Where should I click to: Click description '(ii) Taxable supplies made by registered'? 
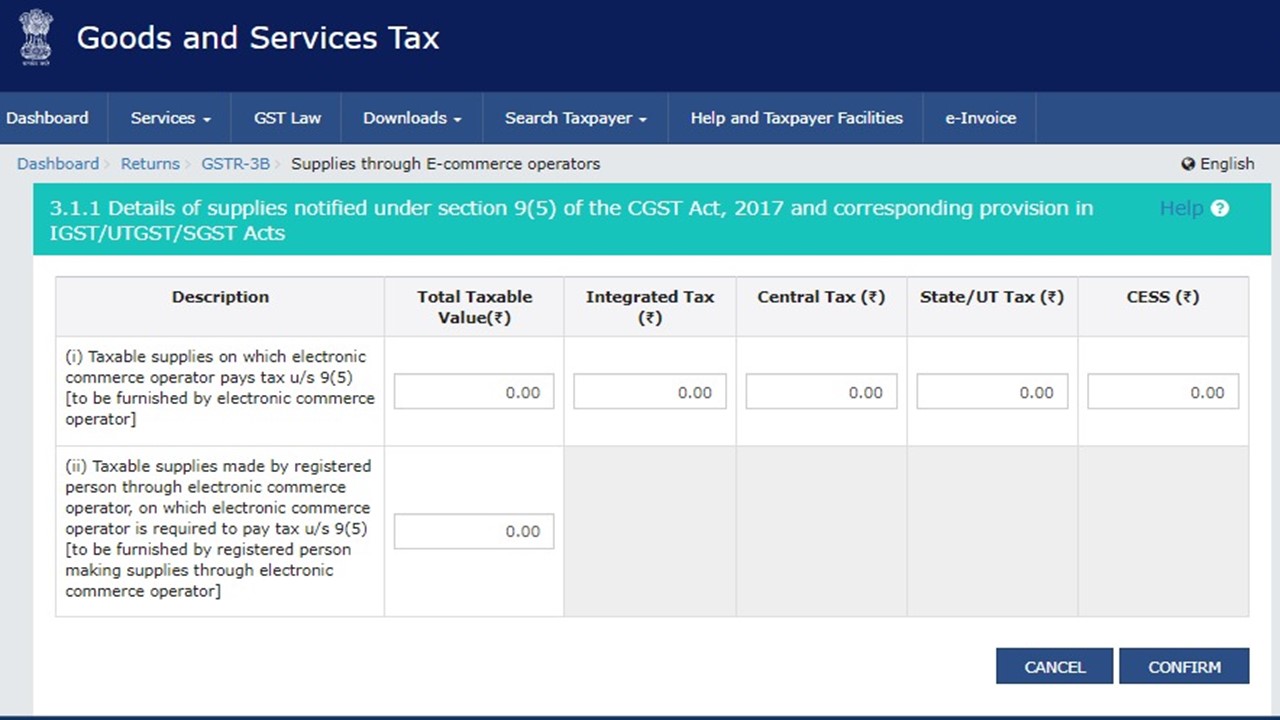218,466
